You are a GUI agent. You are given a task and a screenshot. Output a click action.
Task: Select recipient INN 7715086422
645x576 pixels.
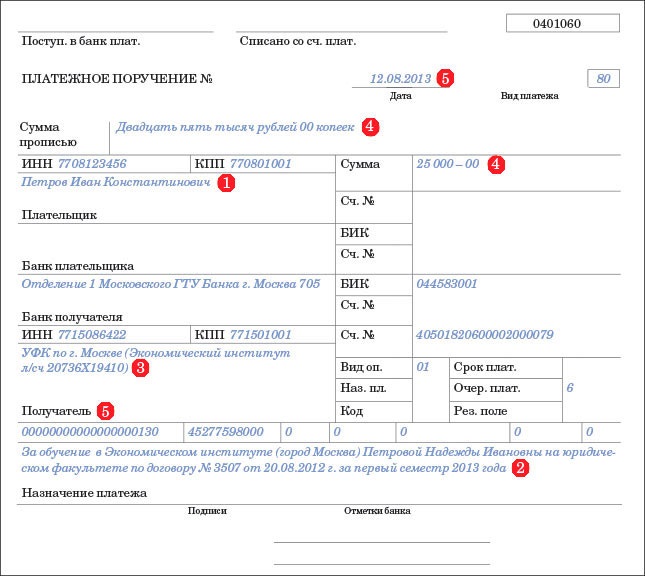click(92, 334)
